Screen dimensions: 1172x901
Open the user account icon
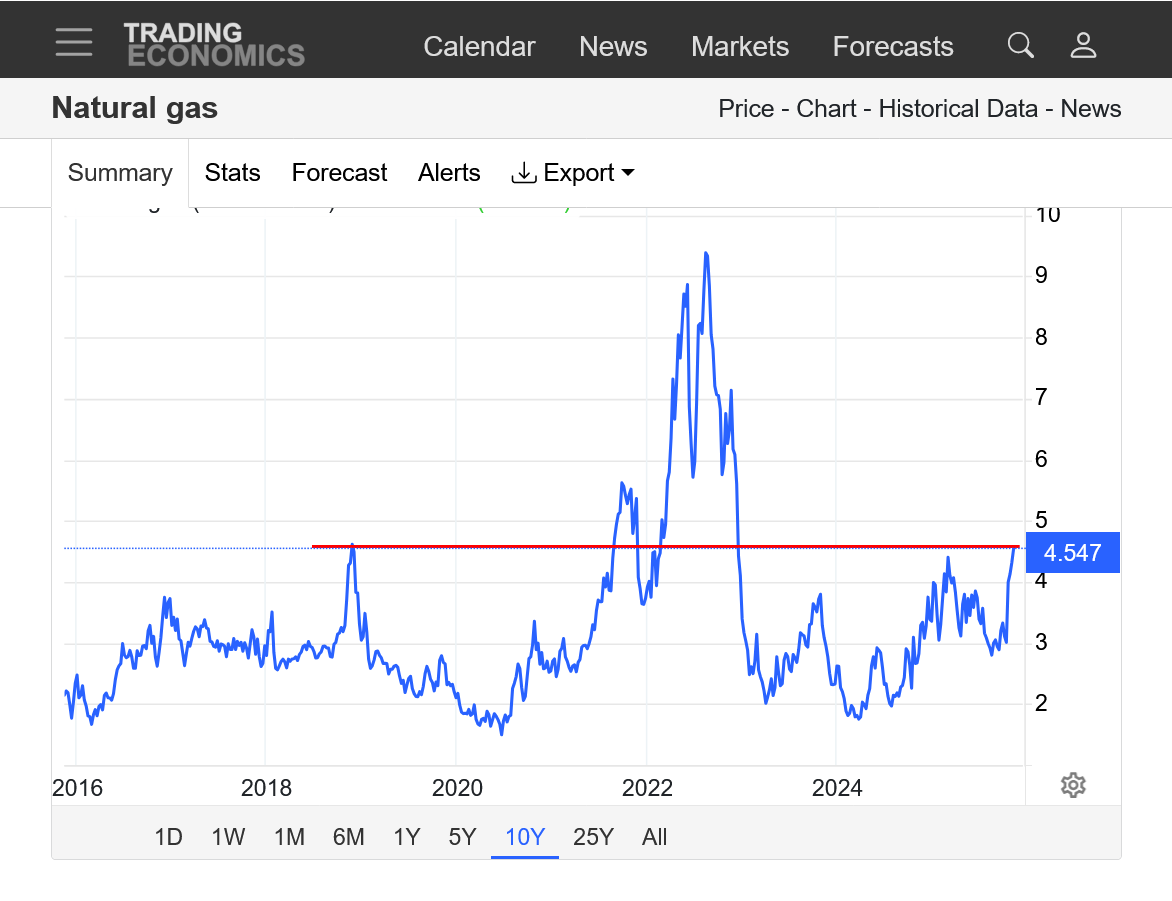1084,45
